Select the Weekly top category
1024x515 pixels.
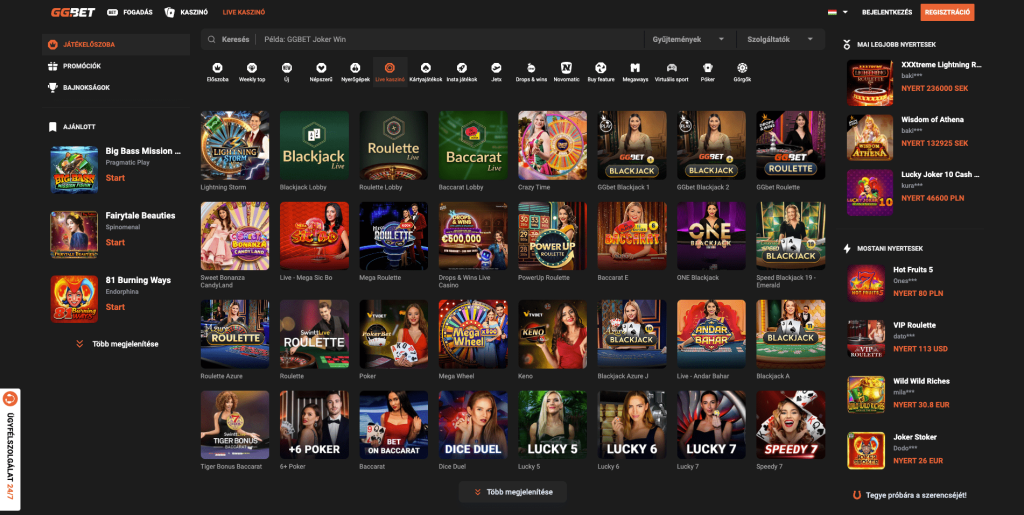[251, 72]
